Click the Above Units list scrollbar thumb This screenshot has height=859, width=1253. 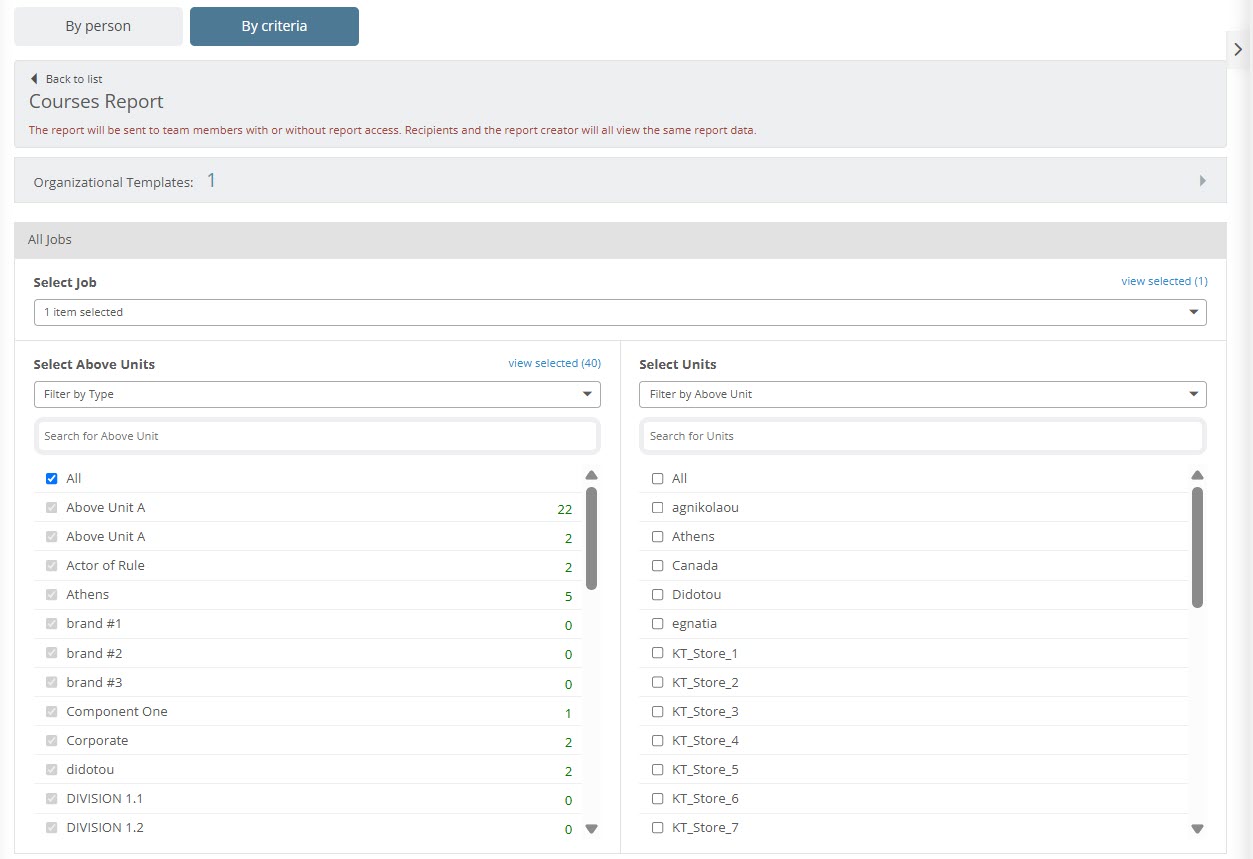point(591,538)
